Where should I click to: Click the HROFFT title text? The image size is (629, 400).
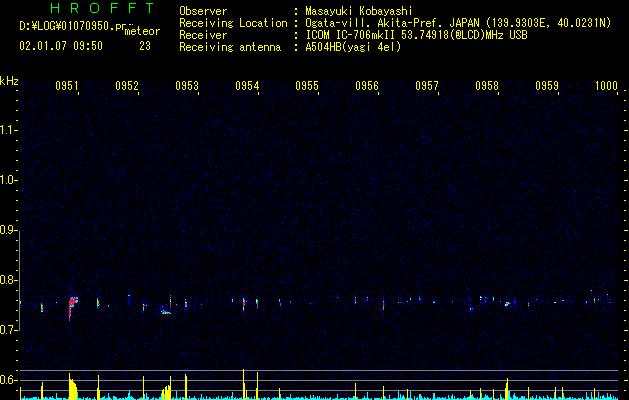[102, 8]
